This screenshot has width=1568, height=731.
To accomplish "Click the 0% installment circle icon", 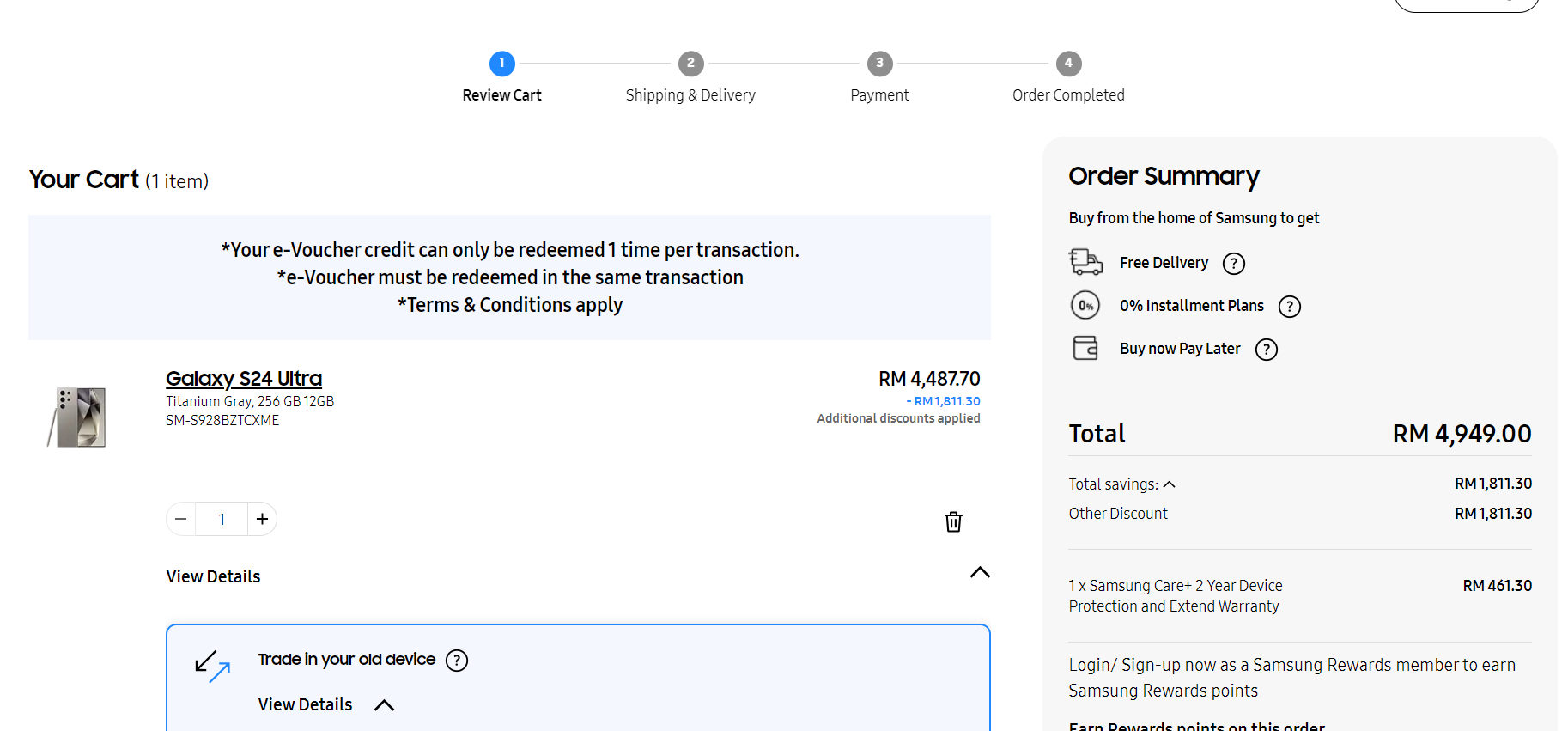I will (x=1085, y=305).
